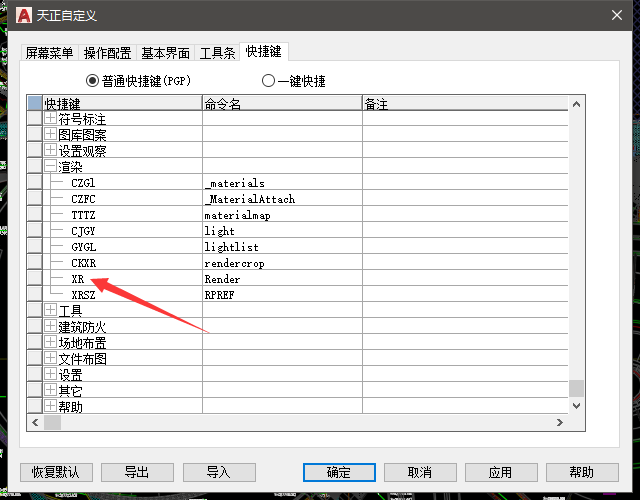Select the 一键快捷 radio option
The image size is (640, 500).
coord(268,81)
